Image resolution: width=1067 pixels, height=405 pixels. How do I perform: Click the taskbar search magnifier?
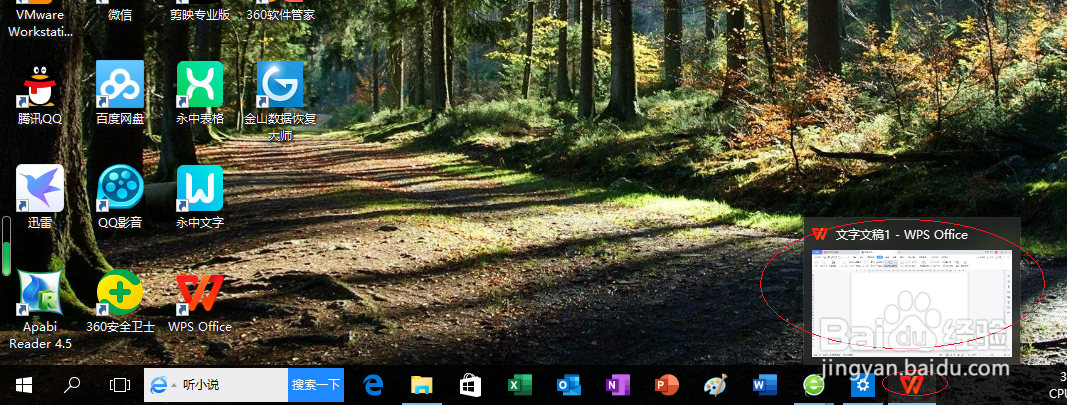click(71, 385)
